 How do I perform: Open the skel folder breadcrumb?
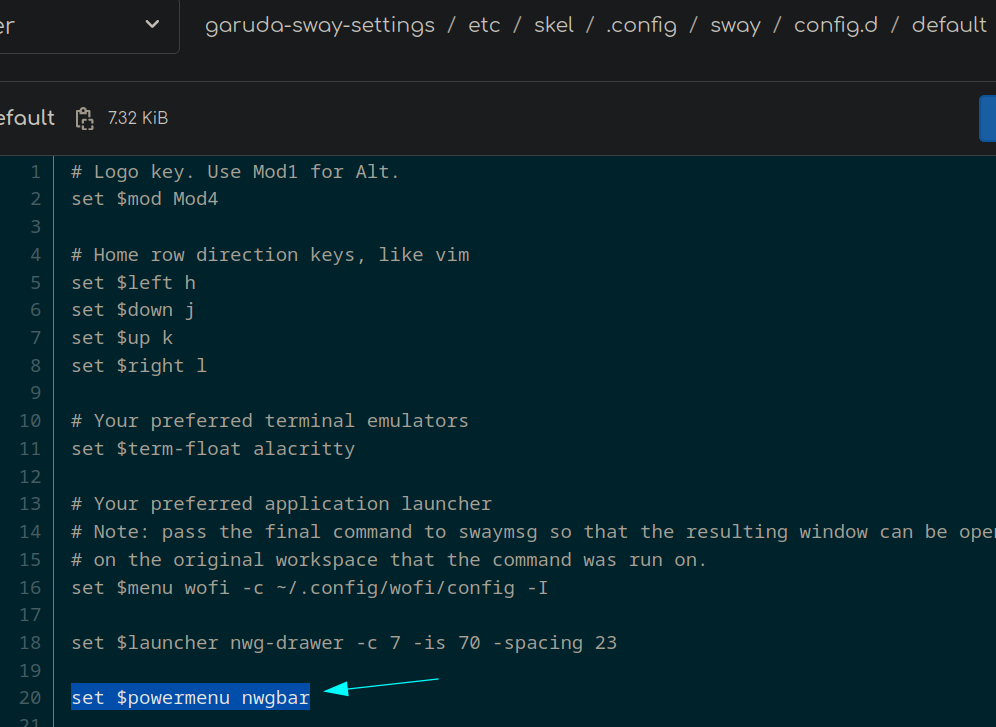[x=554, y=25]
